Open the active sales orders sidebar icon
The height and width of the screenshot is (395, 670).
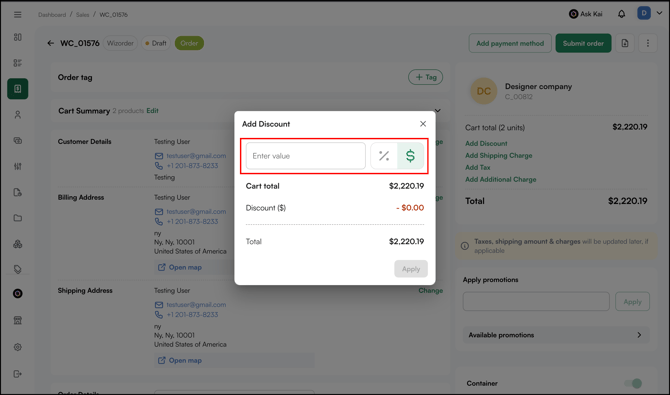click(x=18, y=88)
